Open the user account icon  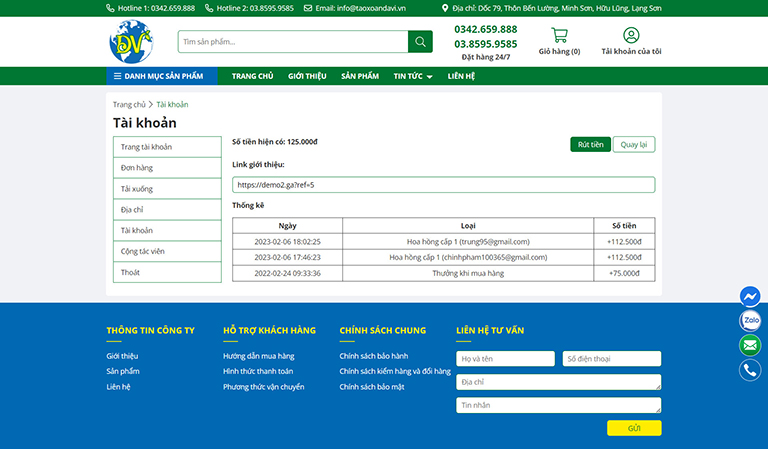tap(631, 35)
